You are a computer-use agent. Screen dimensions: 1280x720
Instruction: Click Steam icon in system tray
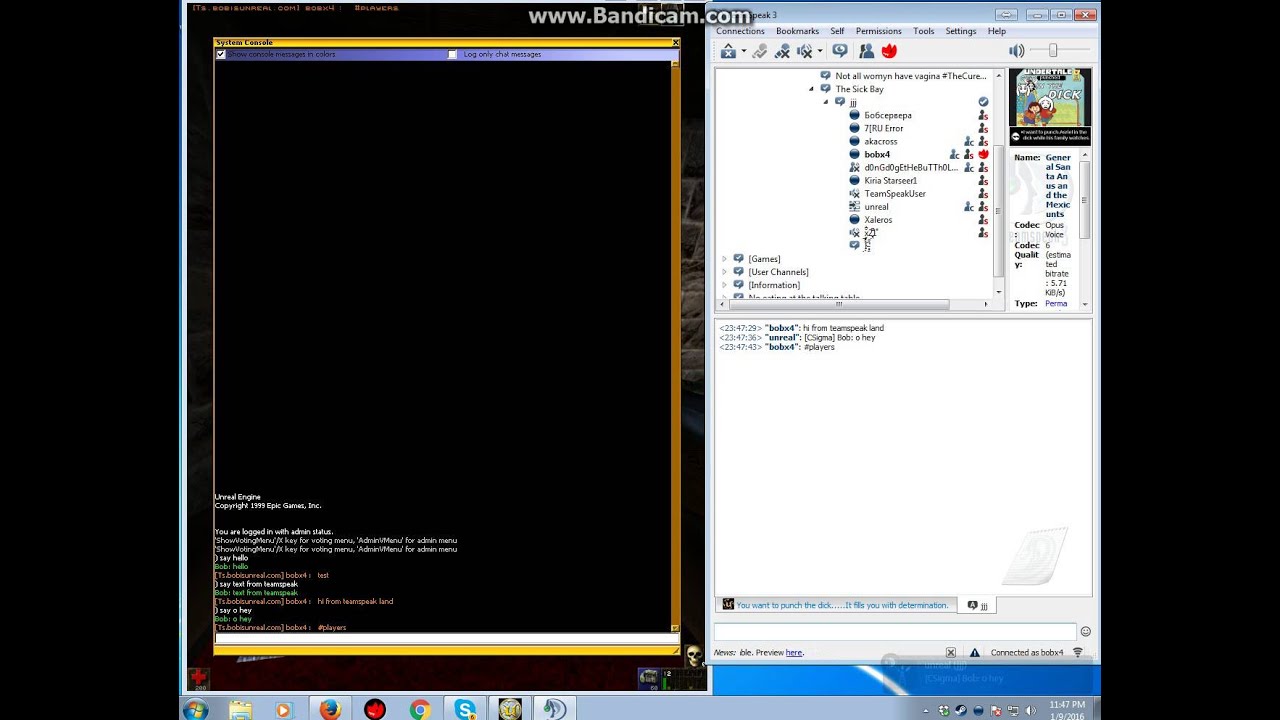(961, 710)
